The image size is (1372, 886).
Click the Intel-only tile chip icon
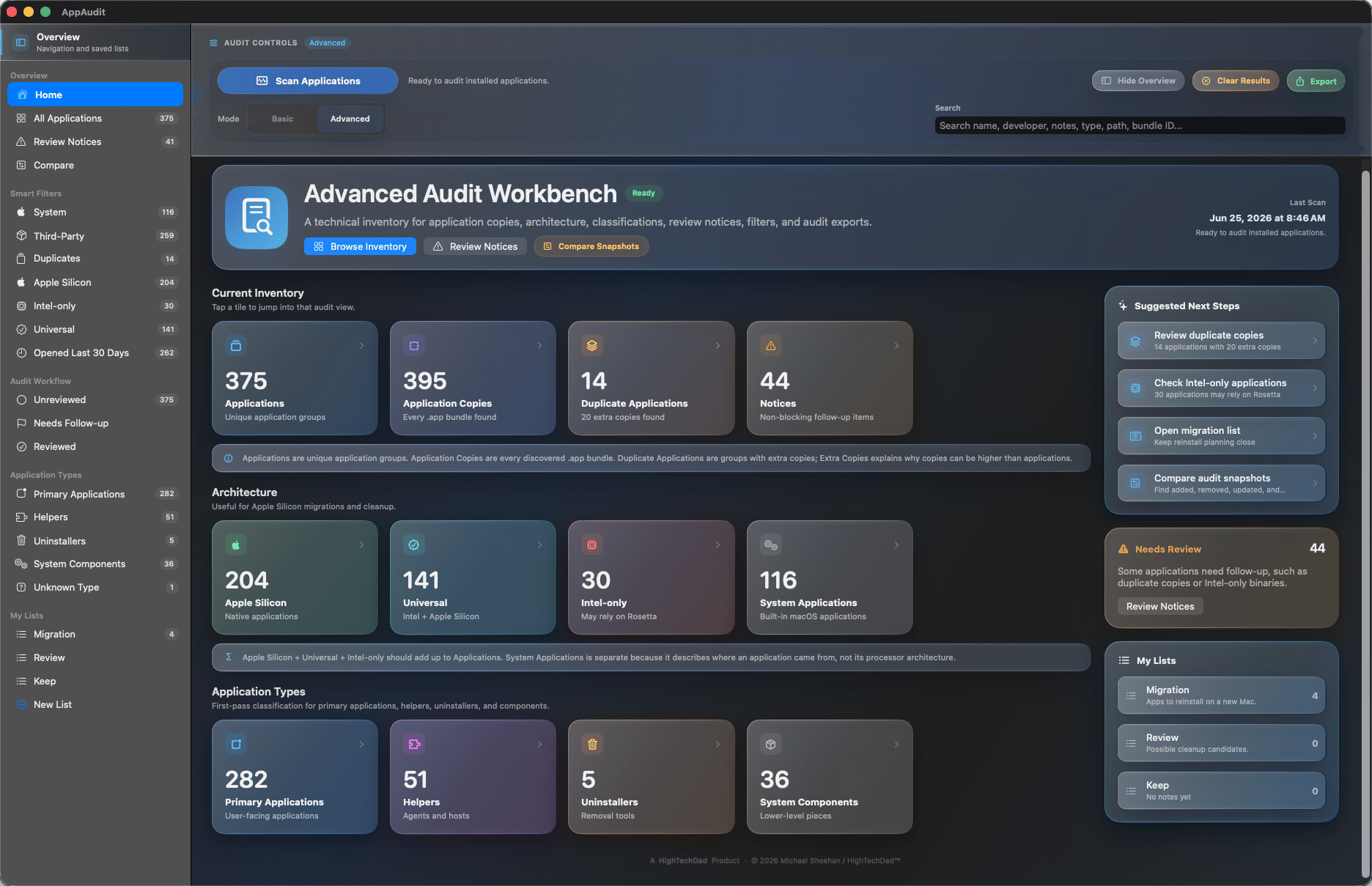592,545
